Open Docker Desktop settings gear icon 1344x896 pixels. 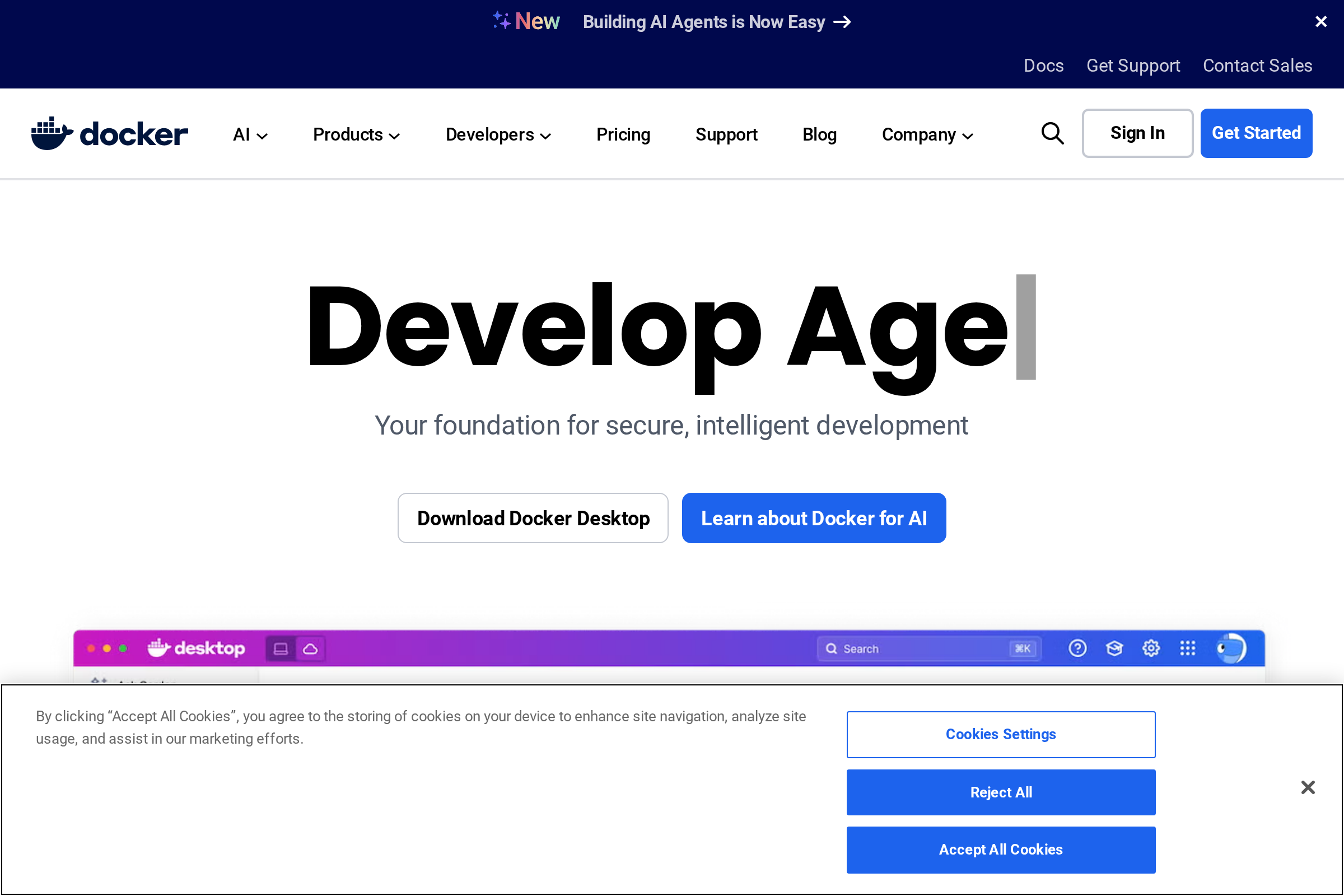[1151, 648]
